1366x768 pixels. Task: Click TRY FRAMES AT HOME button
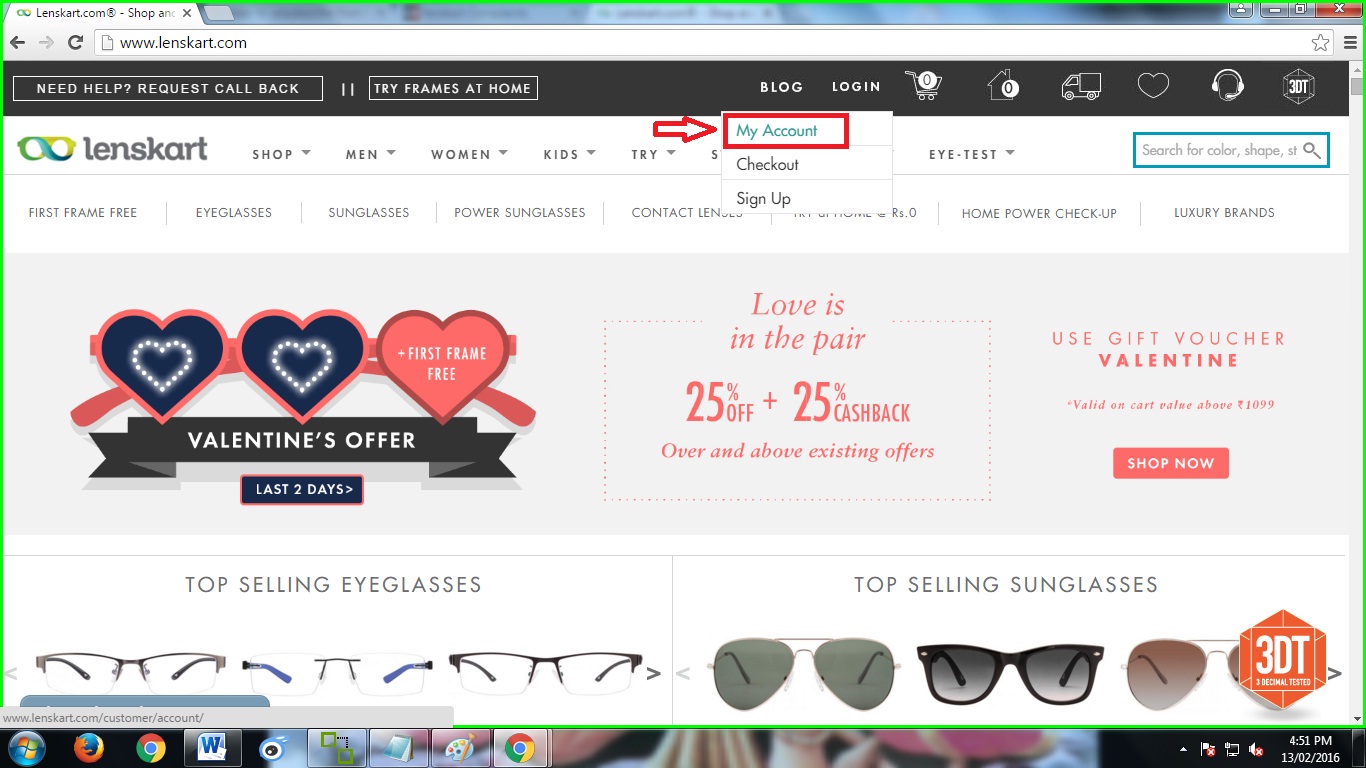point(453,88)
